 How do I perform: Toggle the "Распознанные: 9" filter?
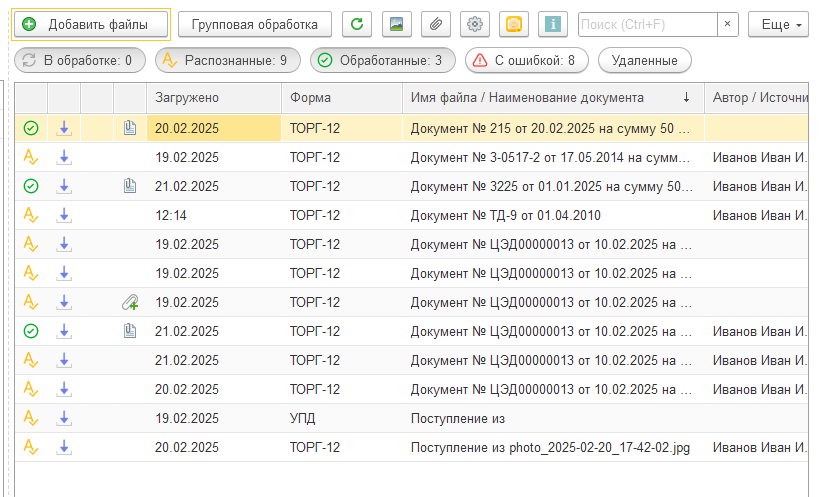[228, 61]
